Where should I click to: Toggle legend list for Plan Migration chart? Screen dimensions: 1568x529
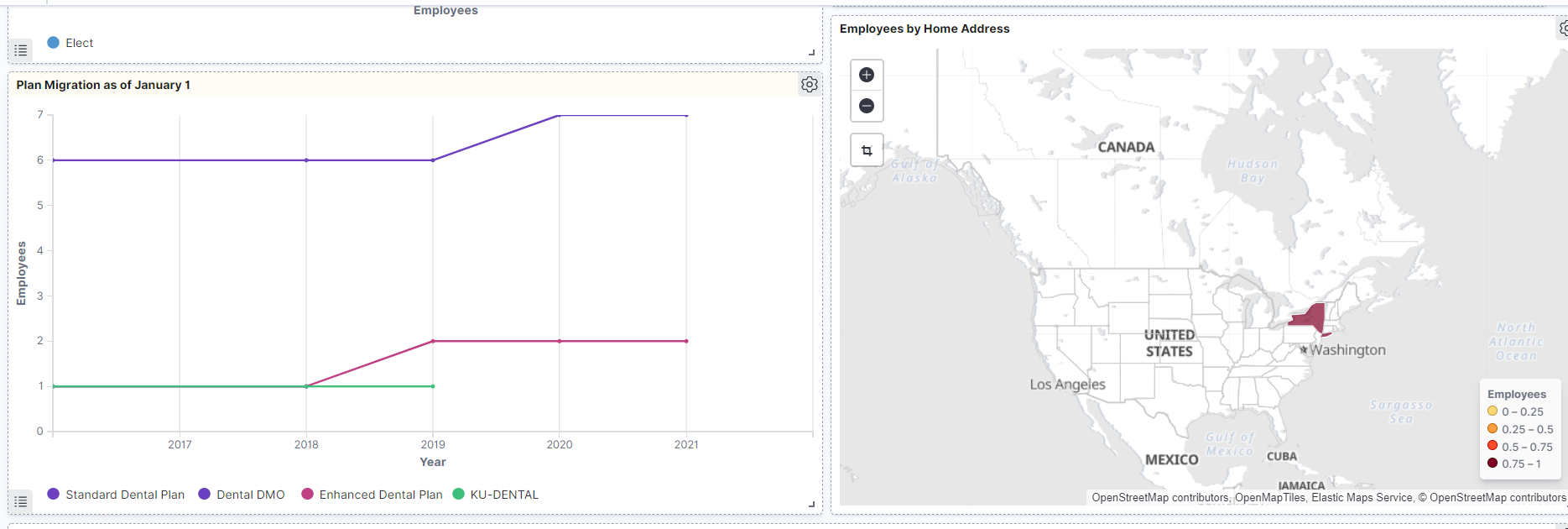(x=21, y=501)
